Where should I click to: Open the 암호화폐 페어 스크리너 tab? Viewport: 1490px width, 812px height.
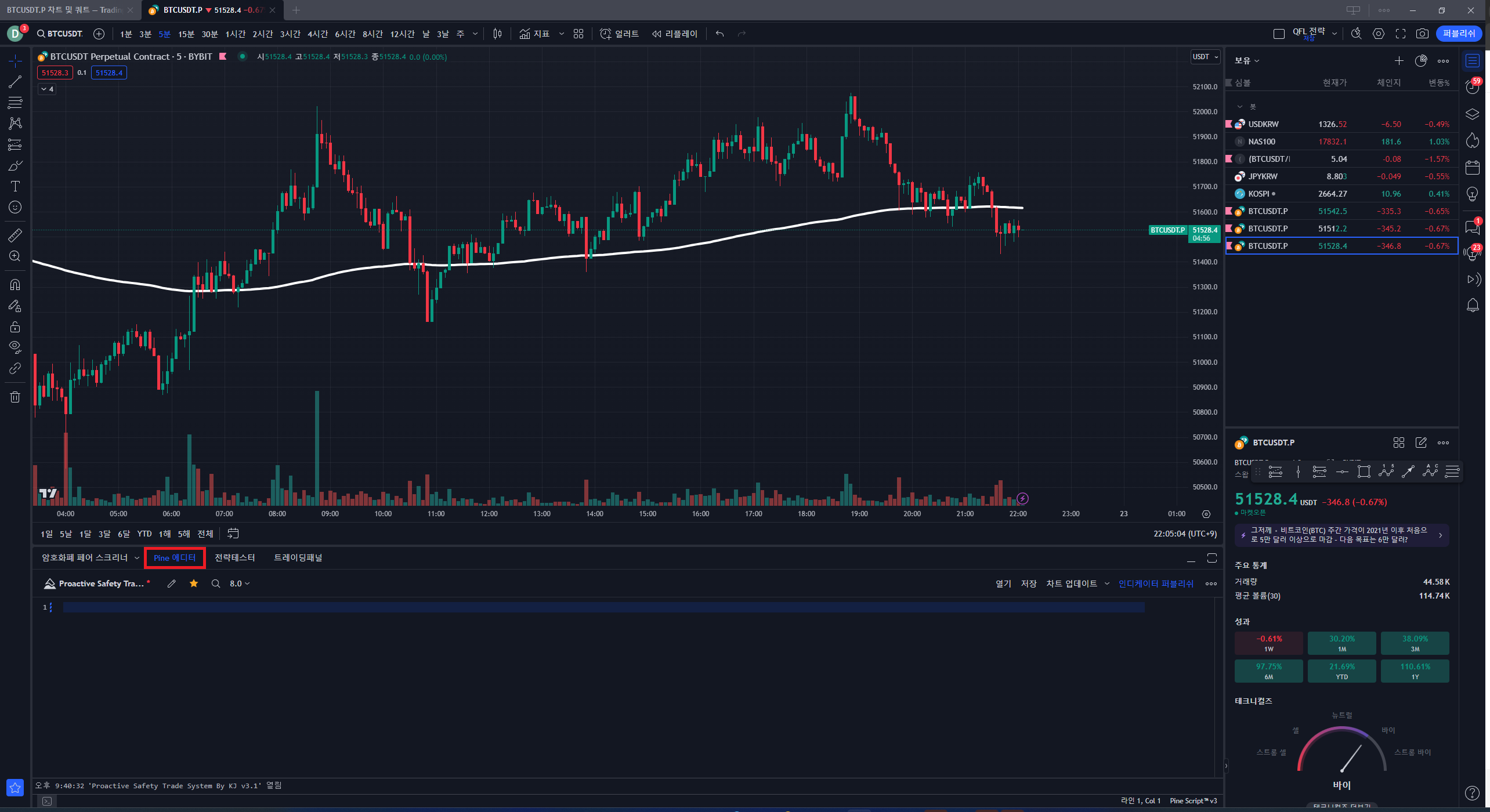click(x=85, y=557)
